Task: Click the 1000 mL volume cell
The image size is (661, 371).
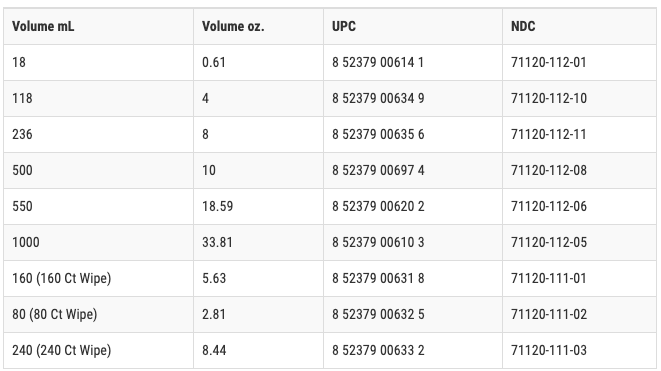Action: pyautogui.click(x=99, y=242)
